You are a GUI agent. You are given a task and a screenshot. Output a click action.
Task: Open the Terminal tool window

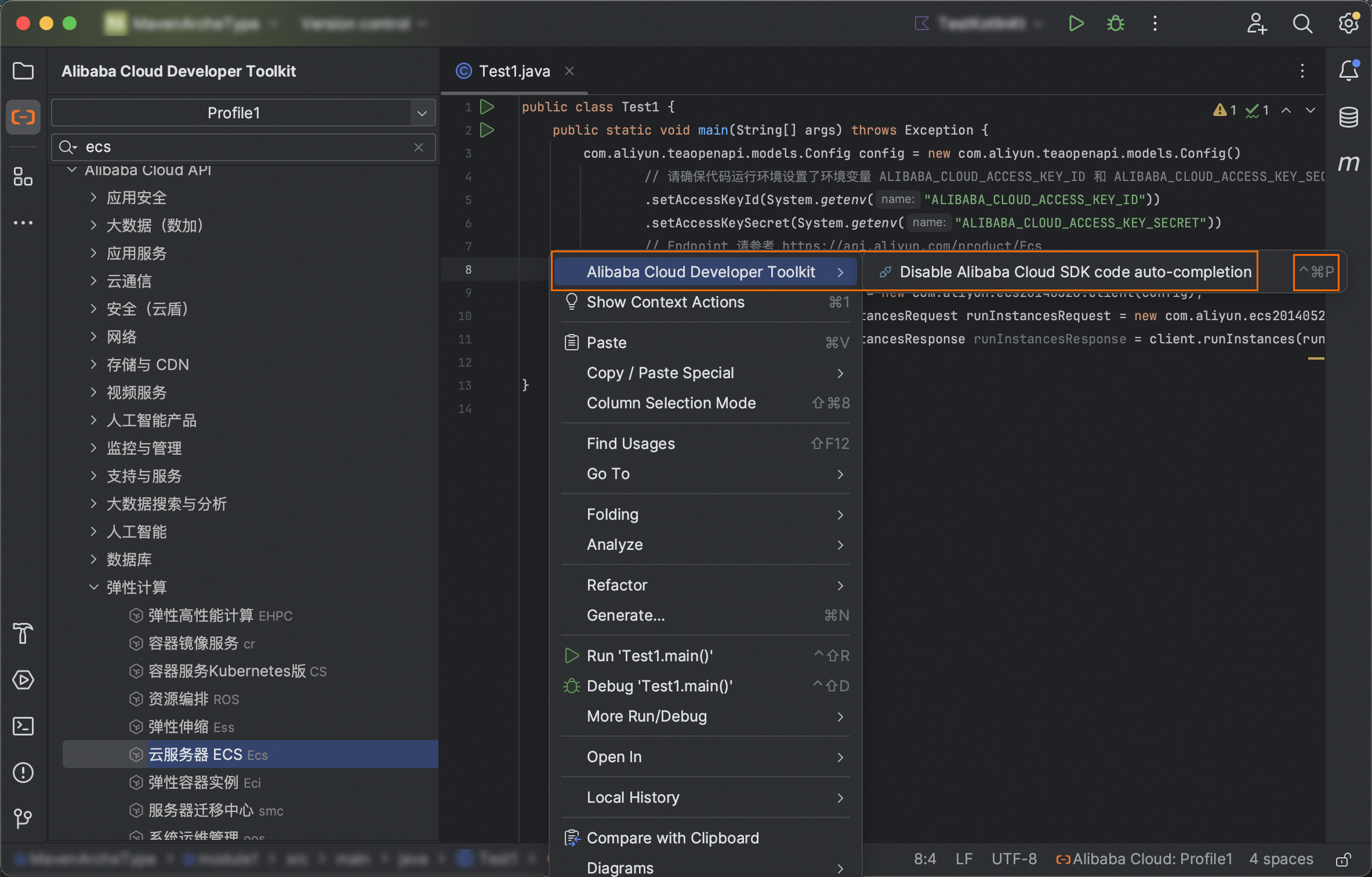[23, 726]
